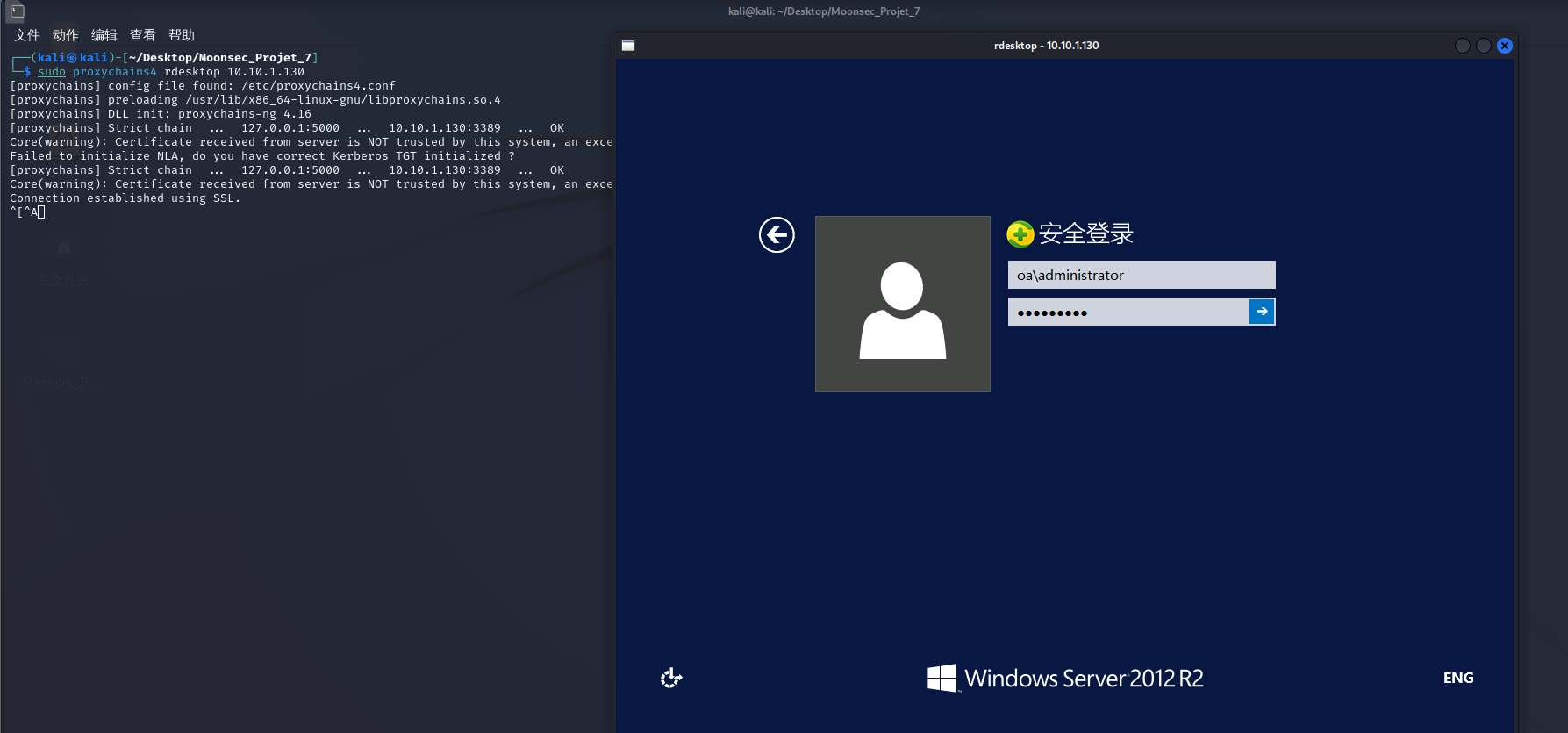Screen dimensions: 1568x733
Task: Maximize the rdesktop window
Action: [1484, 46]
